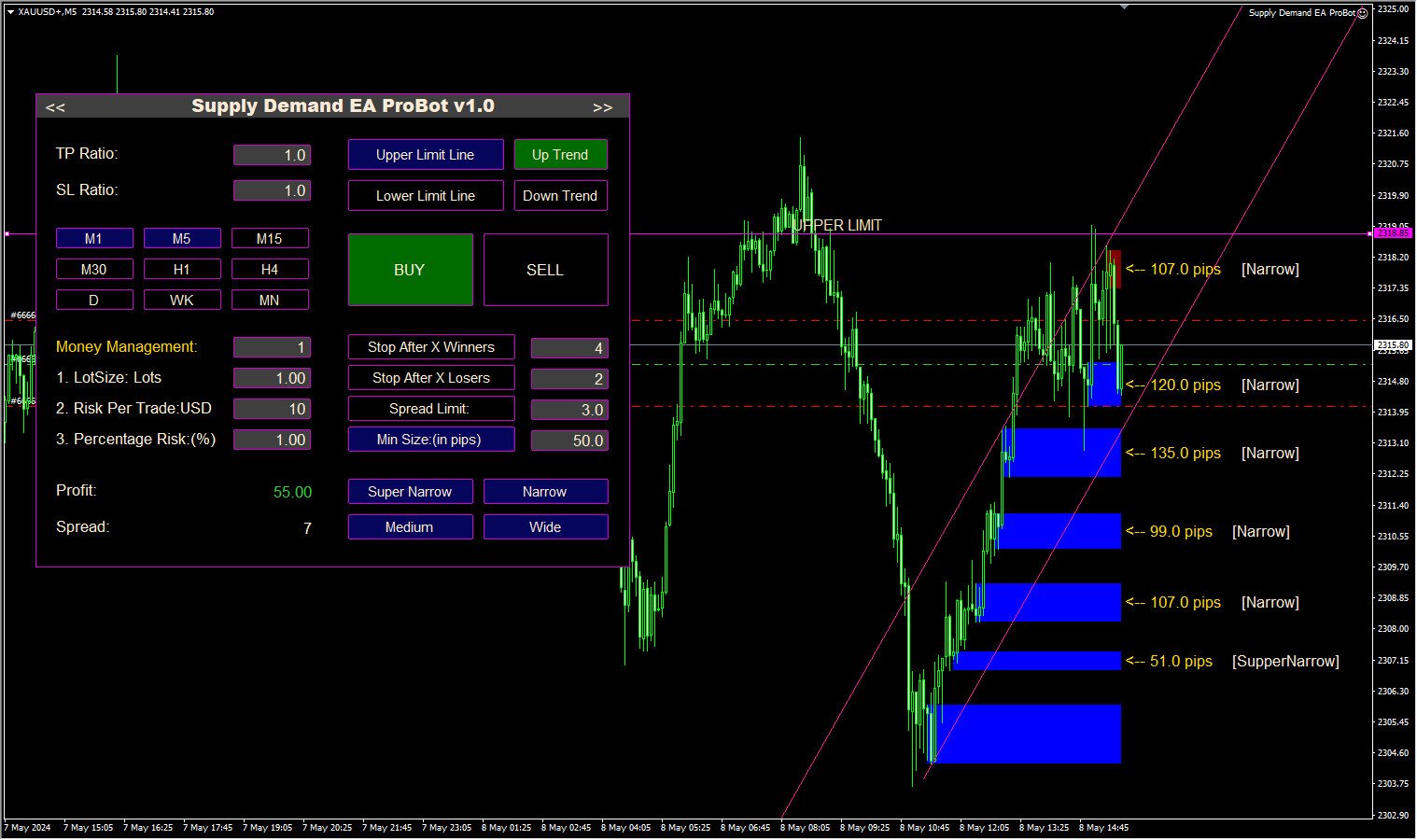Choose the Wide zone filter
This screenshot has height=840, width=1417.
[x=546, y=527]
